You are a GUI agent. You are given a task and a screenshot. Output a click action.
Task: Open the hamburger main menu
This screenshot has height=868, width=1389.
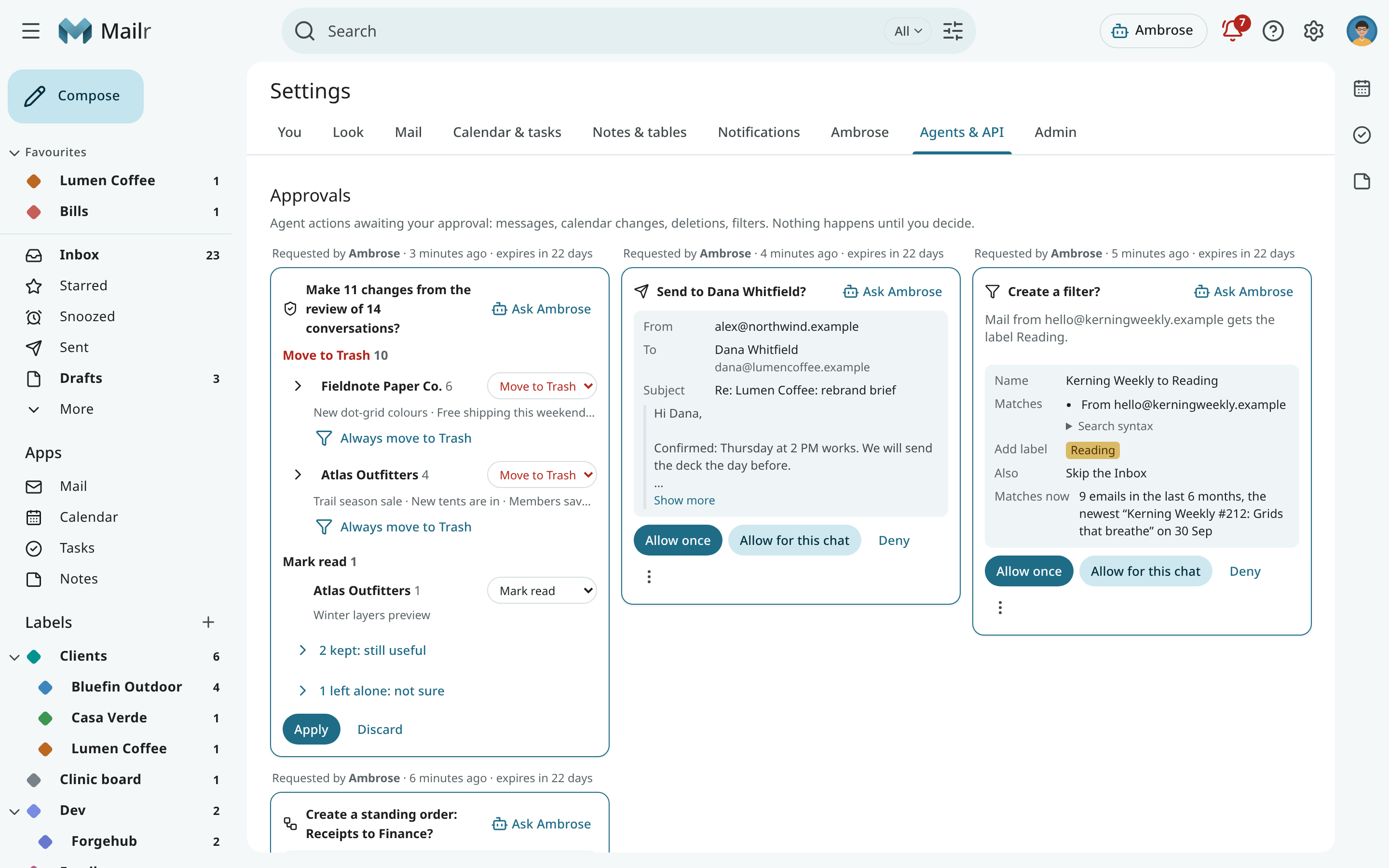tap(31, 31)
